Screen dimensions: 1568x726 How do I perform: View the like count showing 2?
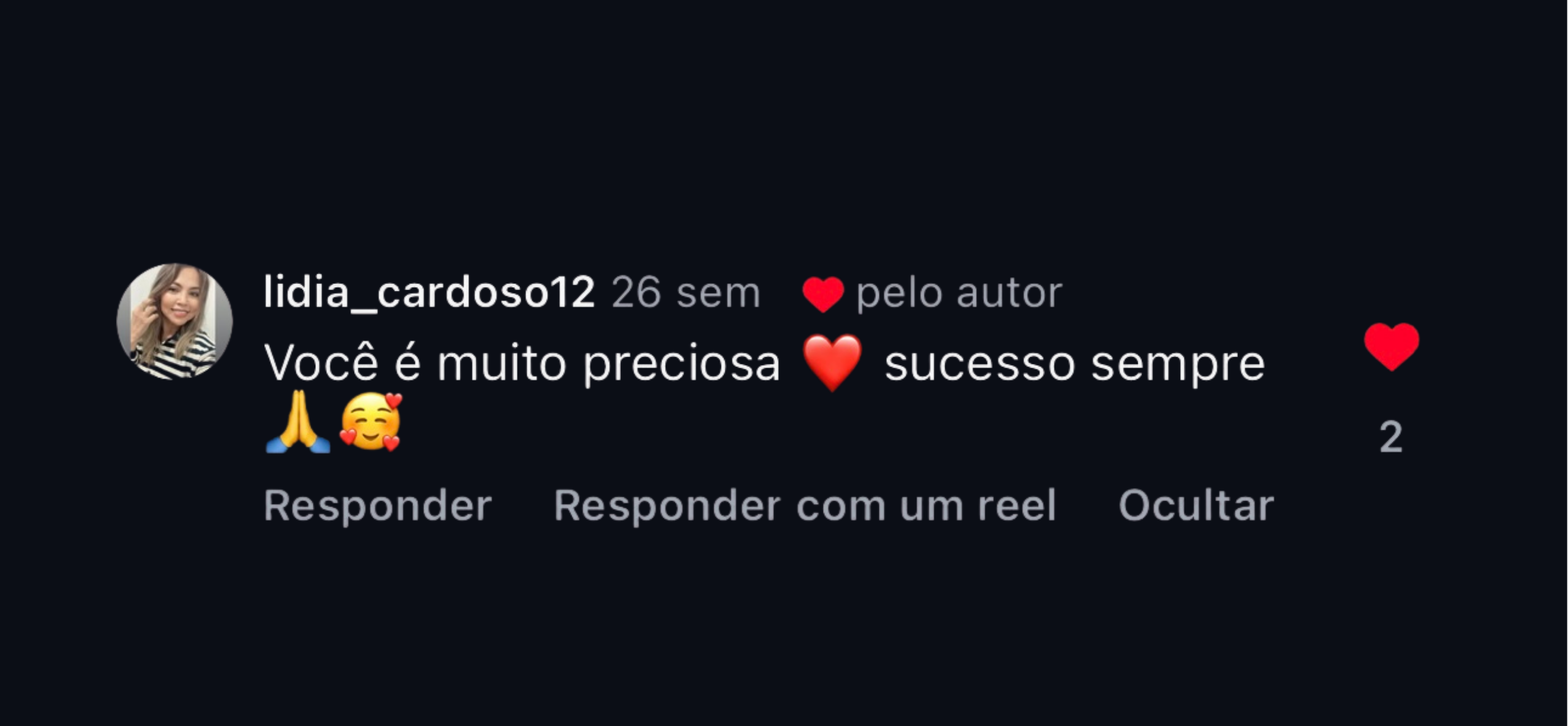click(1391, 437)
